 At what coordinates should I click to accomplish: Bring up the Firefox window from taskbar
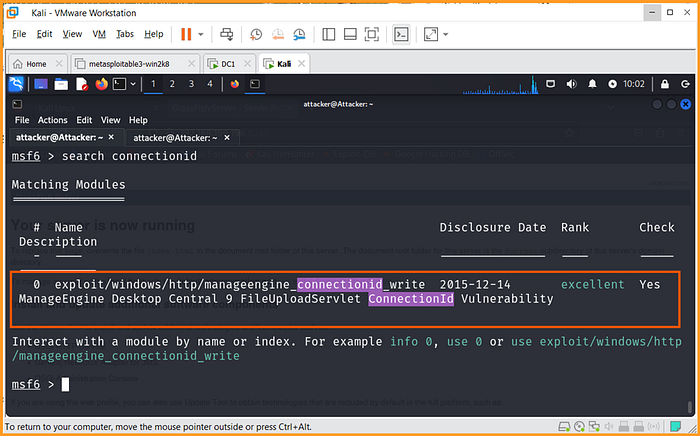(235, 84)
